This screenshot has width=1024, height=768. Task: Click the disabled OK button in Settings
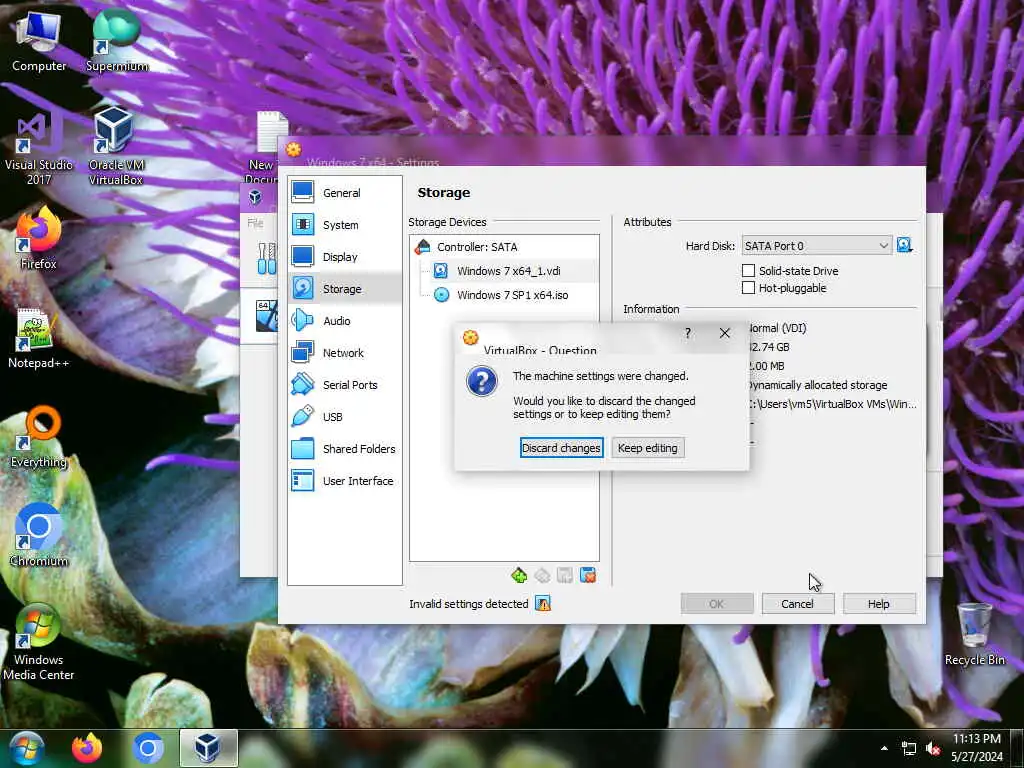pyautogui.click(x=716, y=603)
